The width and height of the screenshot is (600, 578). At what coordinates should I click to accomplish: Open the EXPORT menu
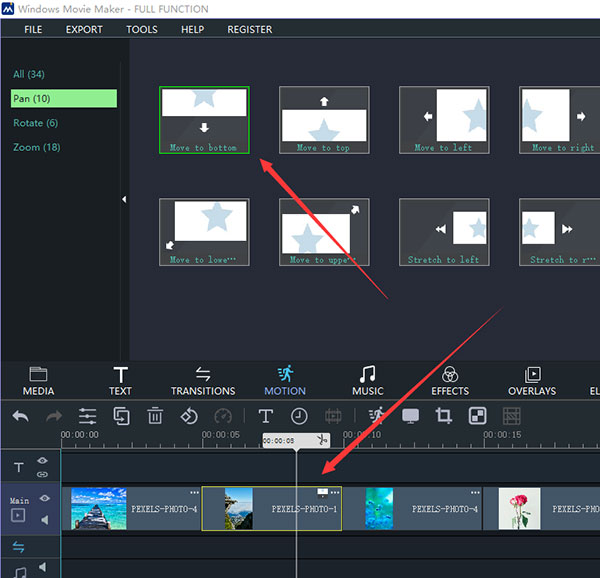click(x=84, y=29)
